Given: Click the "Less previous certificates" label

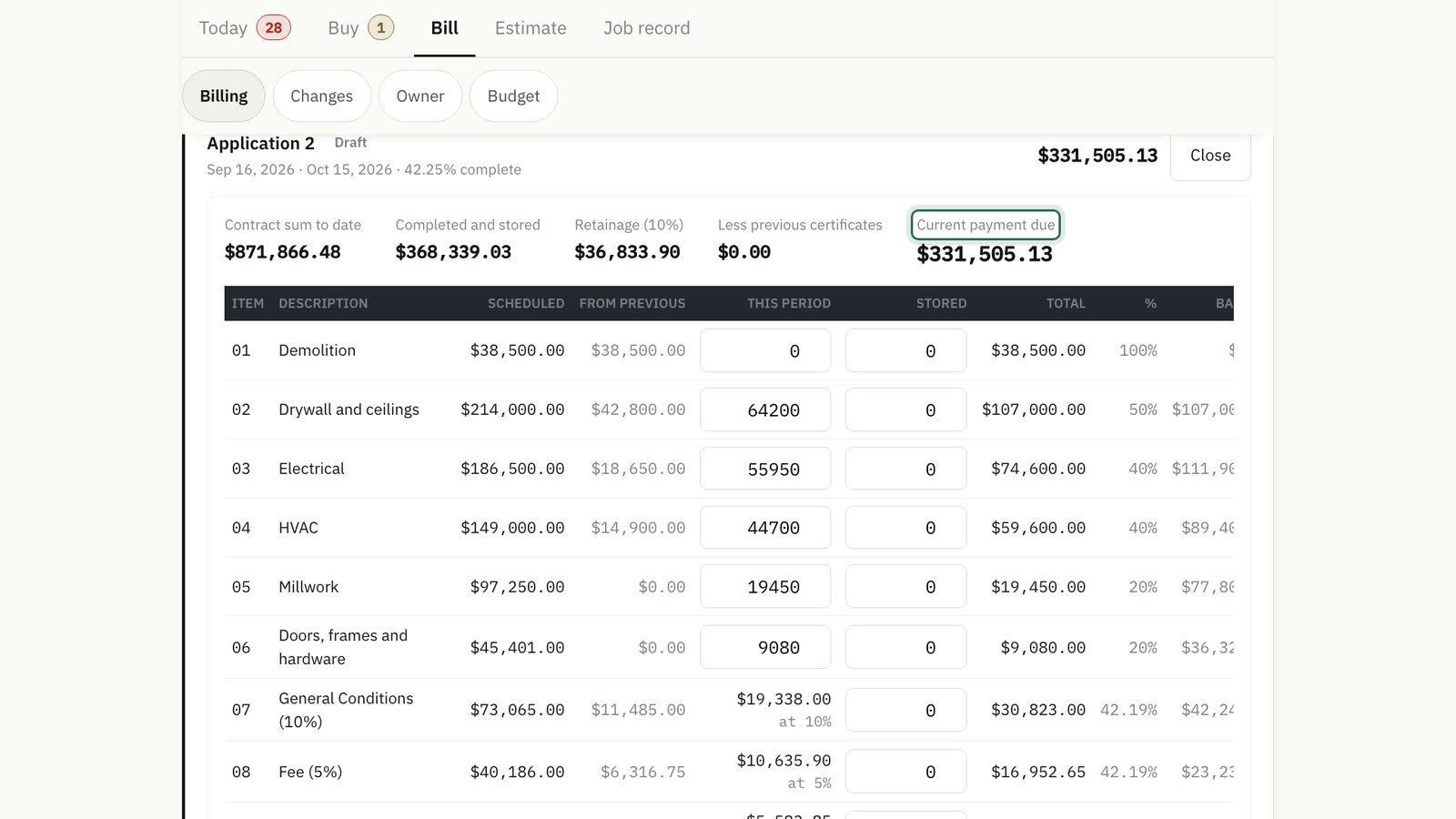Looking at the screenshot, I should pyautogui.click(x=800, y=225).
